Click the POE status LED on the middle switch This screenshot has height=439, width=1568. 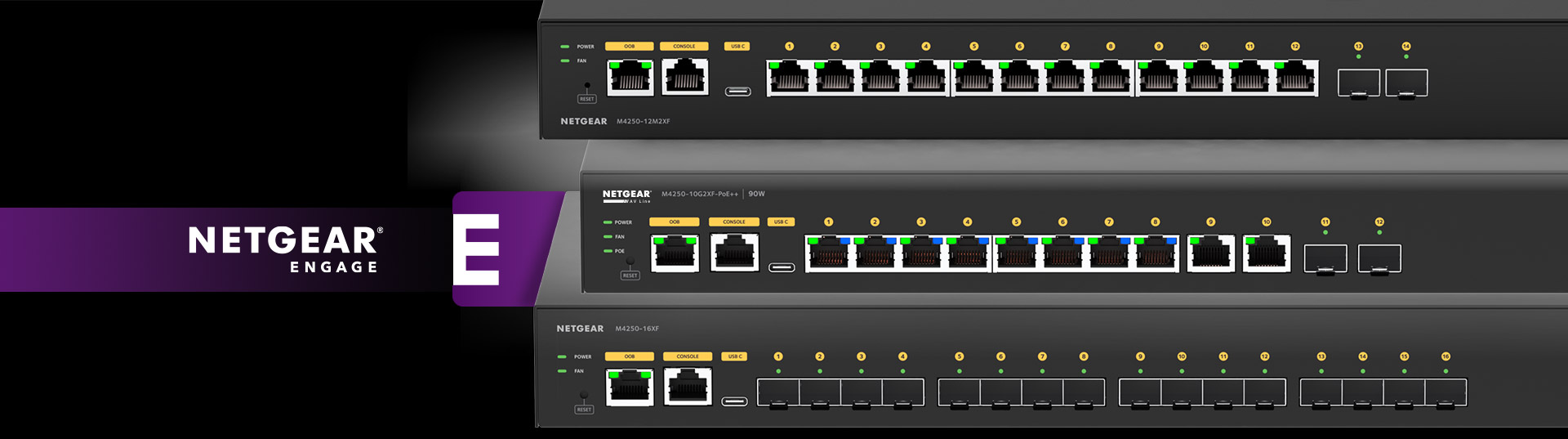pyautogui.click(x=608, y=251)
